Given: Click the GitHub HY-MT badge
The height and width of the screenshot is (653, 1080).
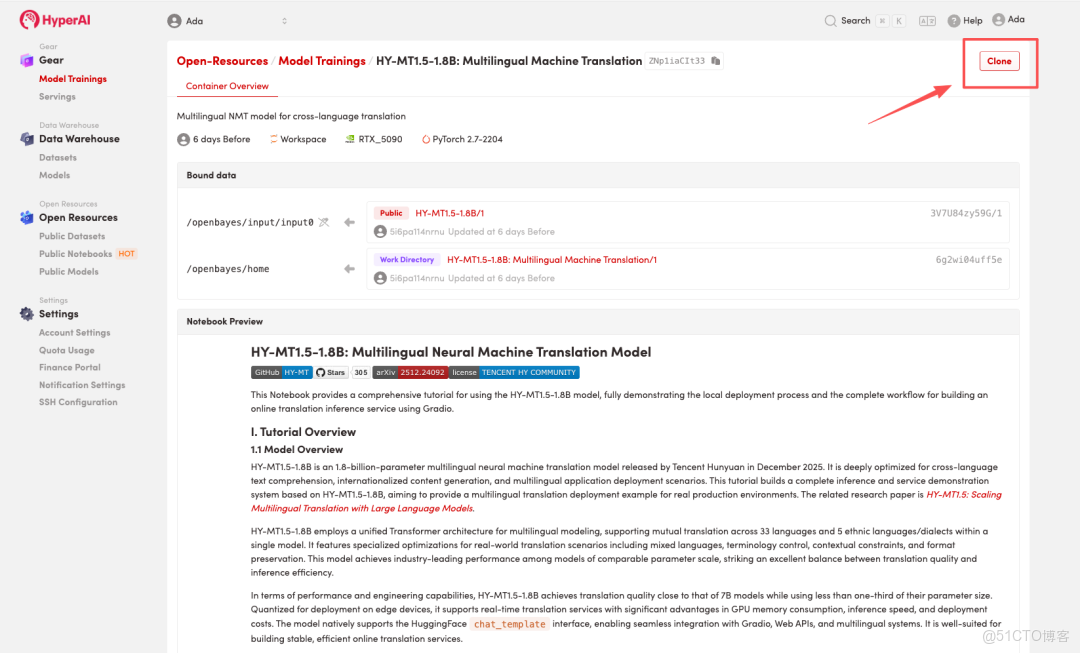Looking at the screenshot, I should click(282, 372).
